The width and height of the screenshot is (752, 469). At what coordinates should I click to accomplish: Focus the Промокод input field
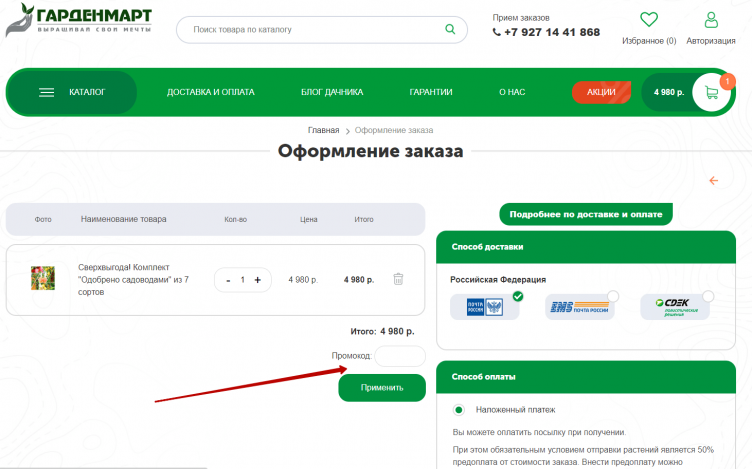[400, 356]
